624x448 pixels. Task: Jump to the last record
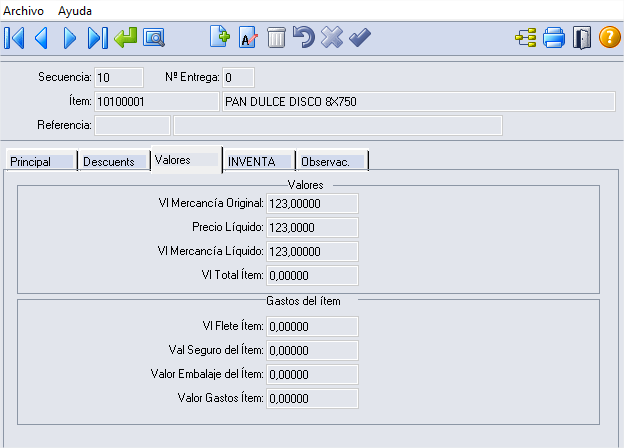pyautogui.click(x=98, y=38)
